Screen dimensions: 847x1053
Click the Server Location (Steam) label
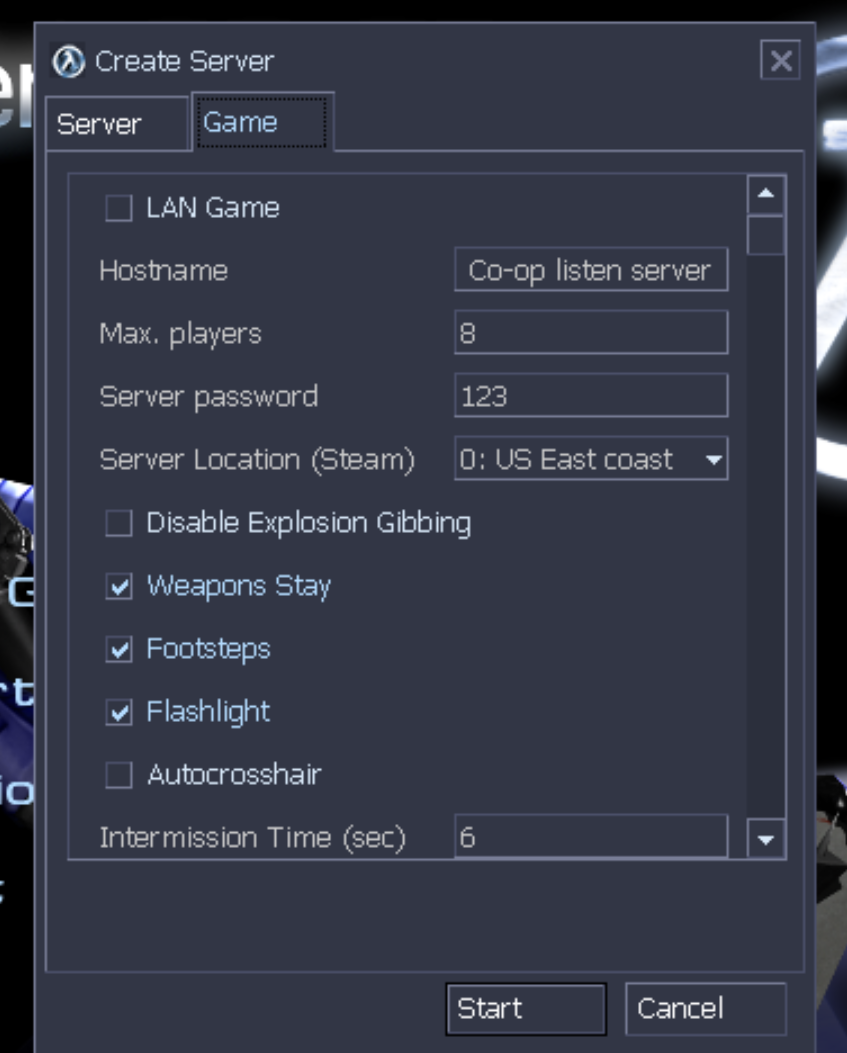[x=257, y=460]
